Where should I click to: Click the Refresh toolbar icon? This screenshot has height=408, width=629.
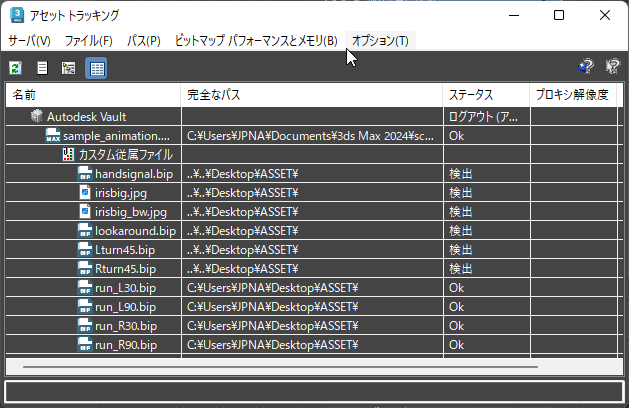click(x=16, y=68)
